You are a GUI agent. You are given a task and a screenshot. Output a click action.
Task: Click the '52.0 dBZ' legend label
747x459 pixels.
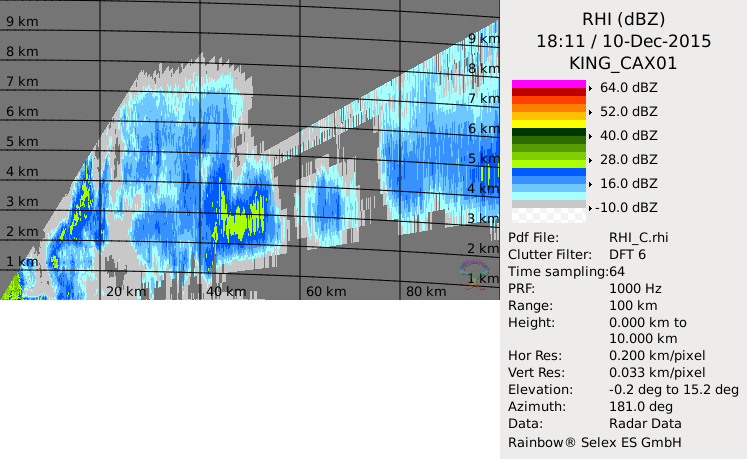[629, 112]
